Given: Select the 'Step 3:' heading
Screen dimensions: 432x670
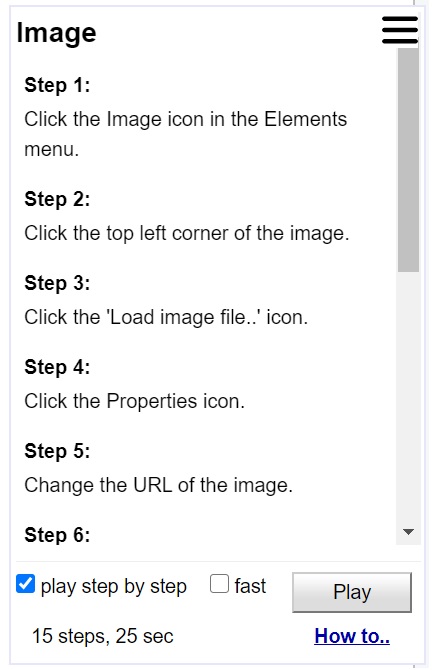Looking at the screenshot, I should click(57, 282).
